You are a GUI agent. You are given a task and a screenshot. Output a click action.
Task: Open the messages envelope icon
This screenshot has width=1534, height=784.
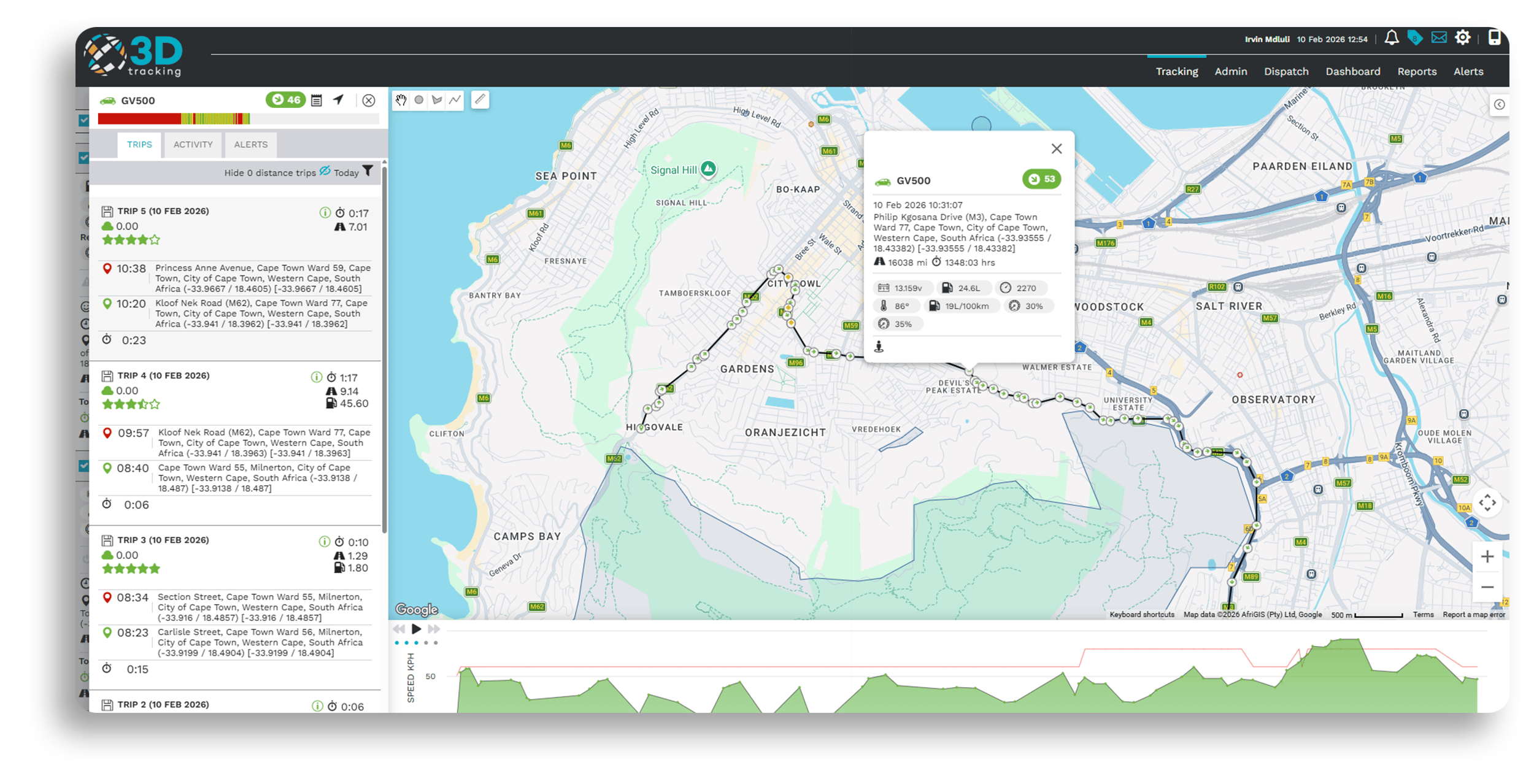[x=1439, y=38]
